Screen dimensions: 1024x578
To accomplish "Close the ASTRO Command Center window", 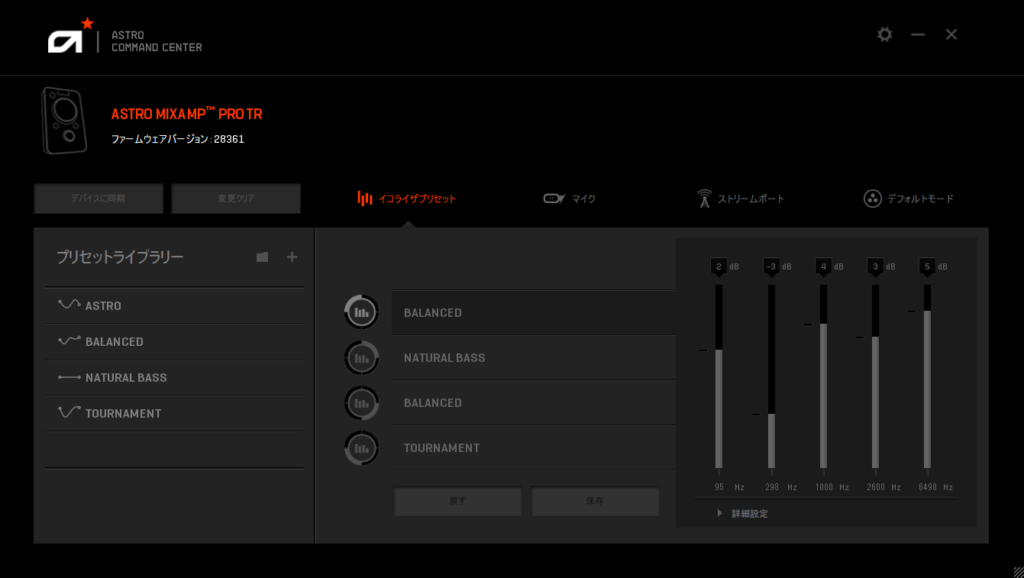I will pos(952,34).
